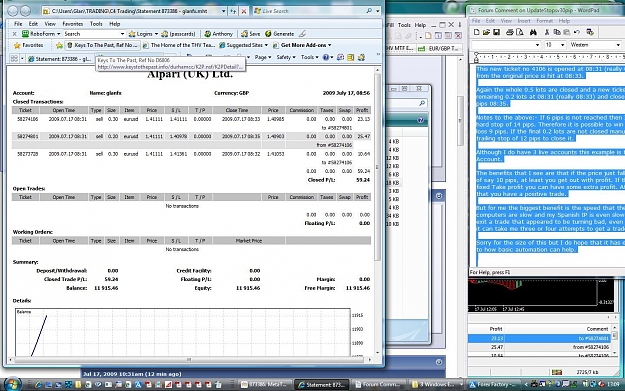The width and height of the screenshot is (625, 391).
Task: Click the WordPad New document icon
Action: point(476,32)
